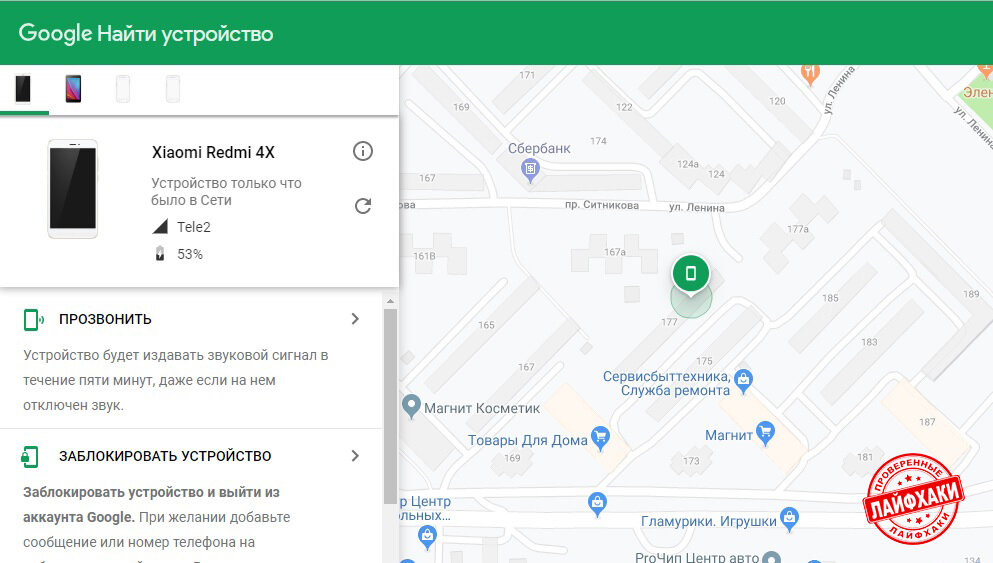This screenshot has width=993, height=563.
Task: Click building number 167а on the map
Action: pos(615,252)
